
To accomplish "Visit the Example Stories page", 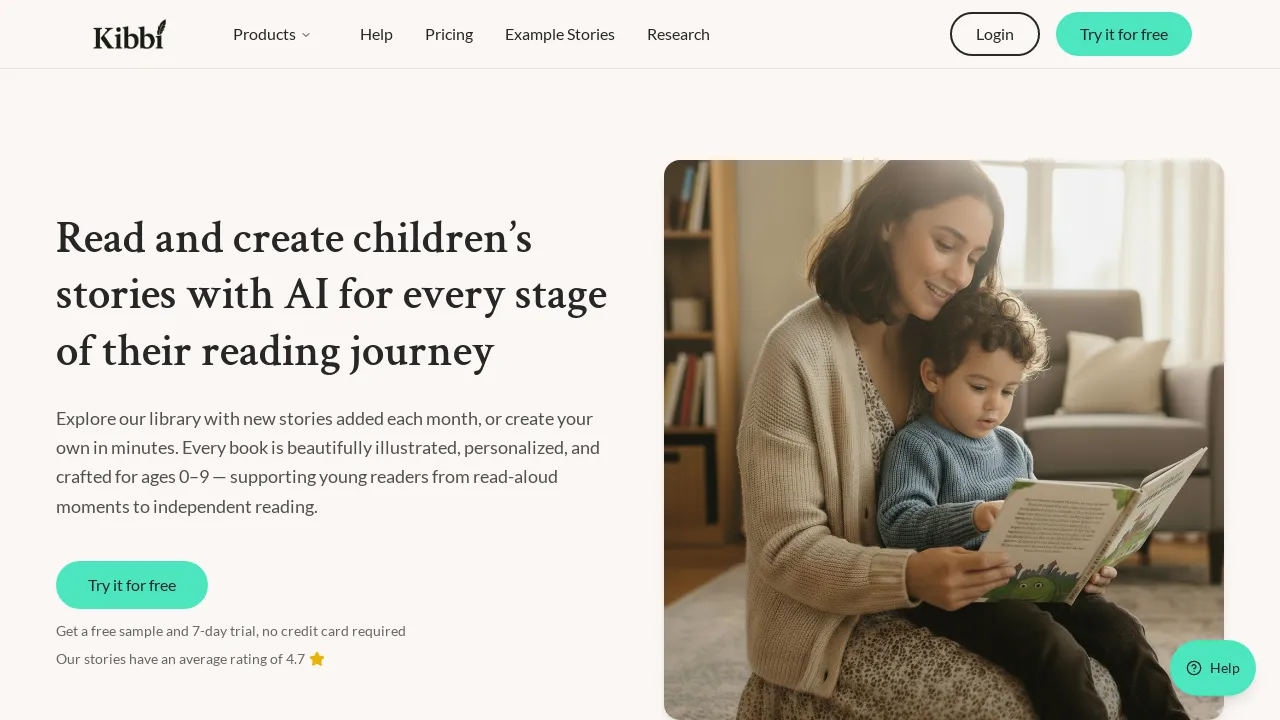I will (x=560, y=34).
